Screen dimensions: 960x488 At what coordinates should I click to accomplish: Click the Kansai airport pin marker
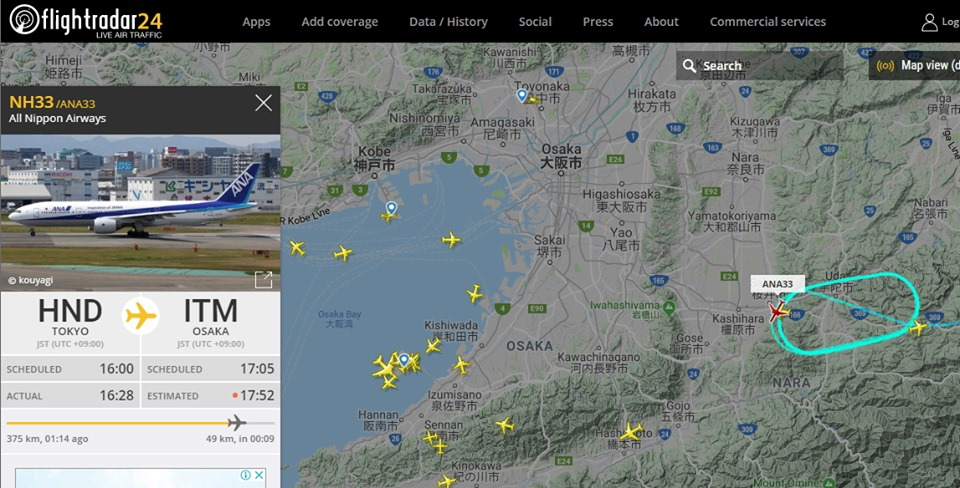click(x=403, y=359)
